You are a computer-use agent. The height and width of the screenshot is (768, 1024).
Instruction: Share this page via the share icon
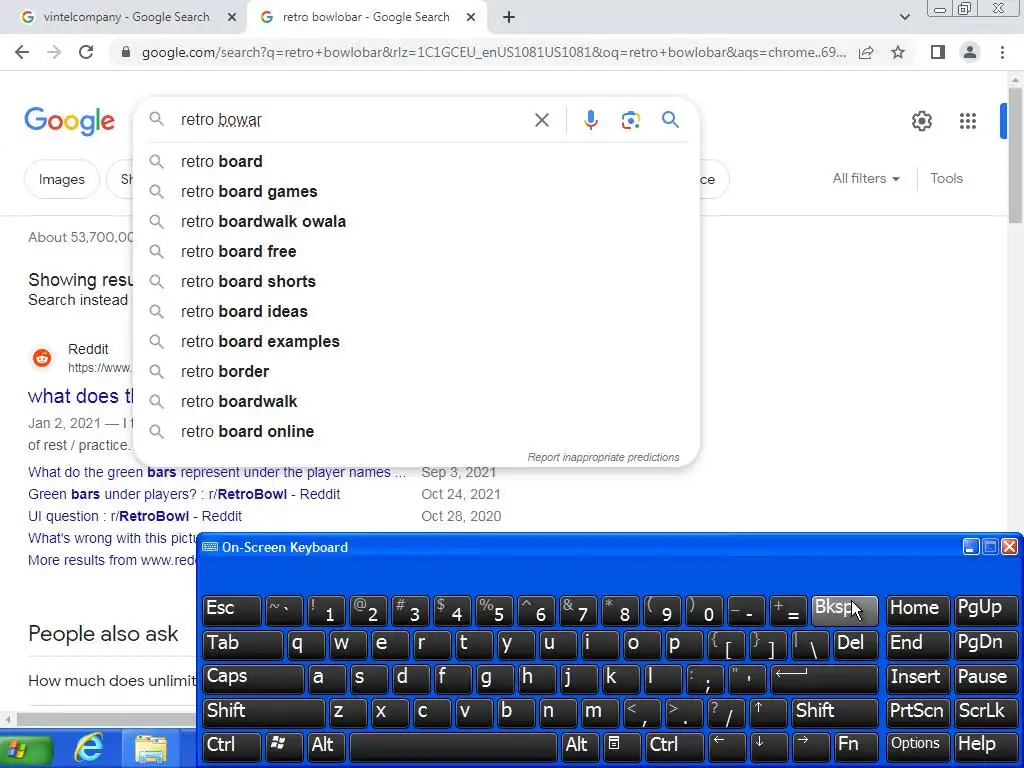pyautogui.click(x=866, y=52)
